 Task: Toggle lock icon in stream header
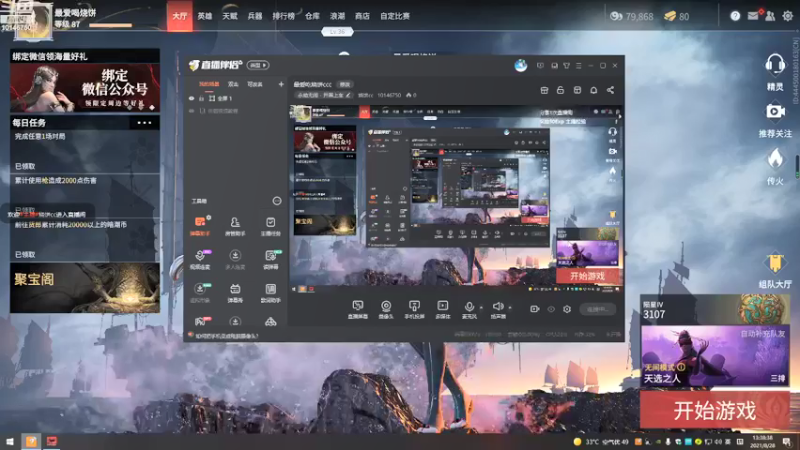point(560,90)
